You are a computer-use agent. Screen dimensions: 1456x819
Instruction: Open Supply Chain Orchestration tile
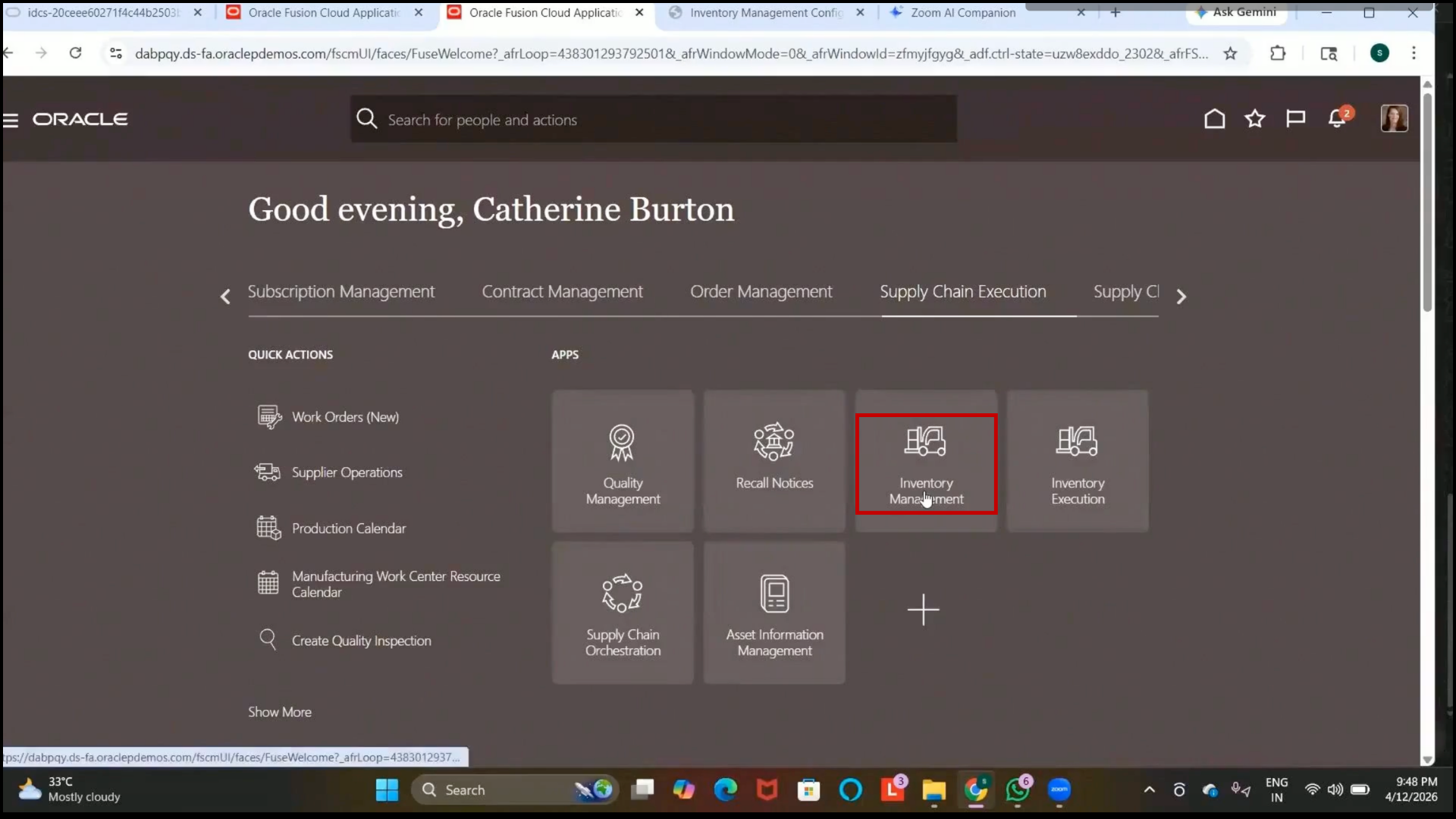(x=623, y=613)
